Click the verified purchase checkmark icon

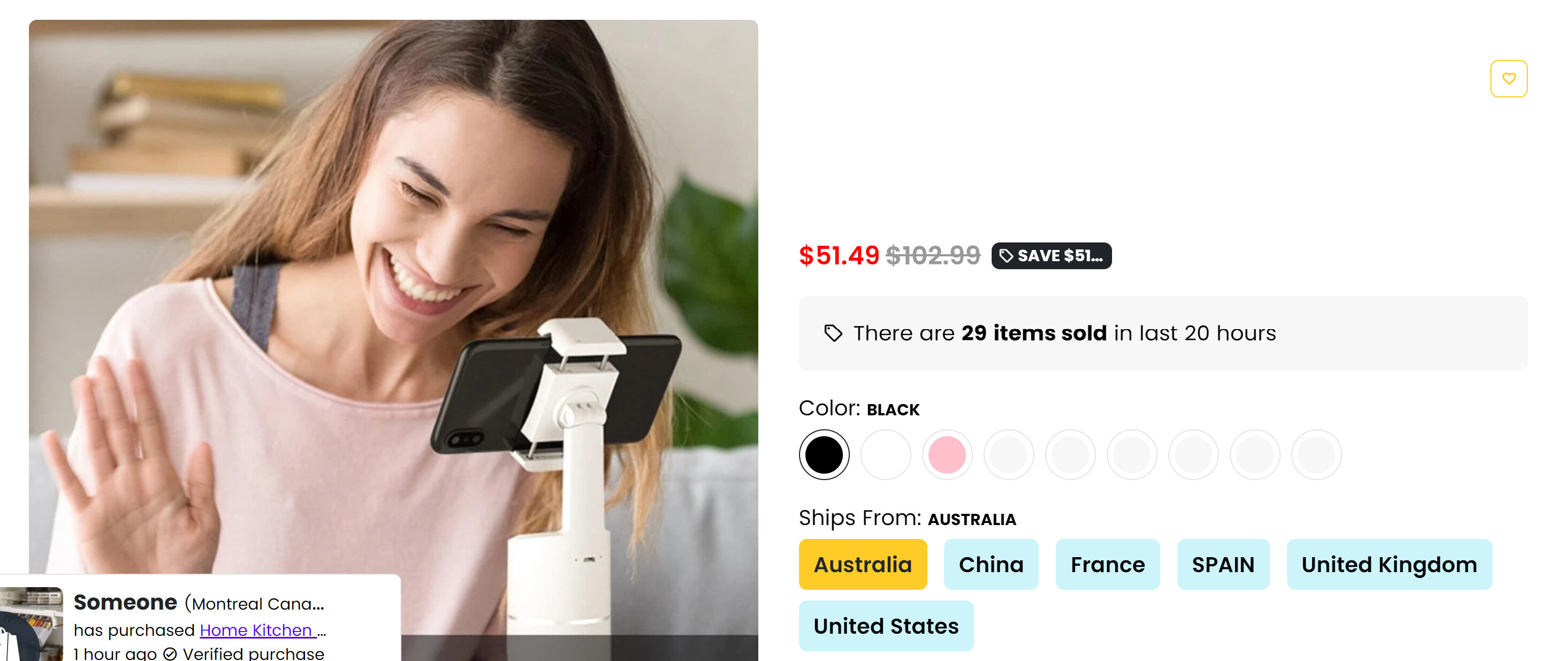pos(170,654)
